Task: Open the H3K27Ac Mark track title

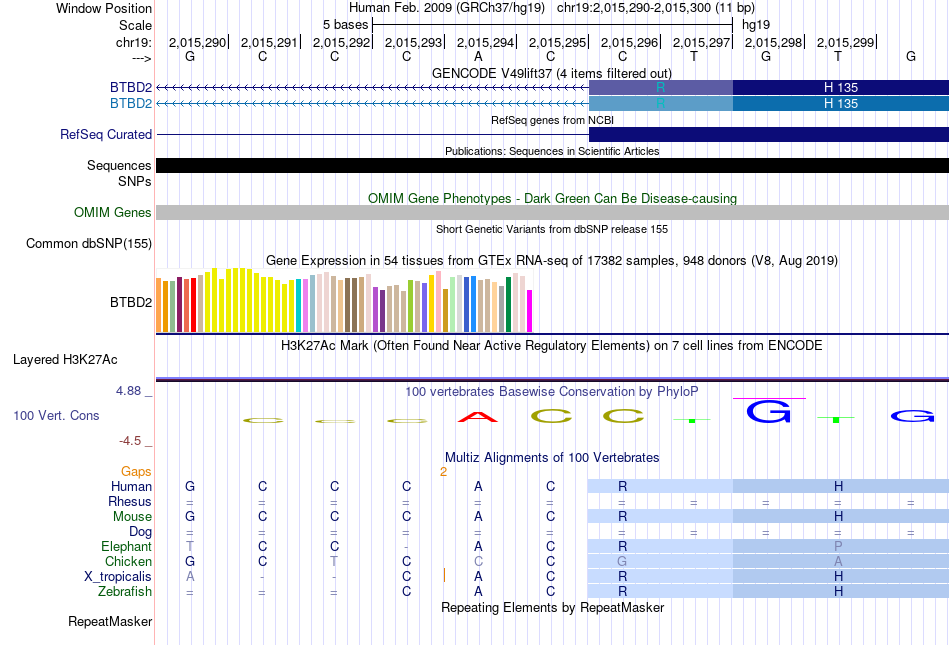Action: pos(552,346)
